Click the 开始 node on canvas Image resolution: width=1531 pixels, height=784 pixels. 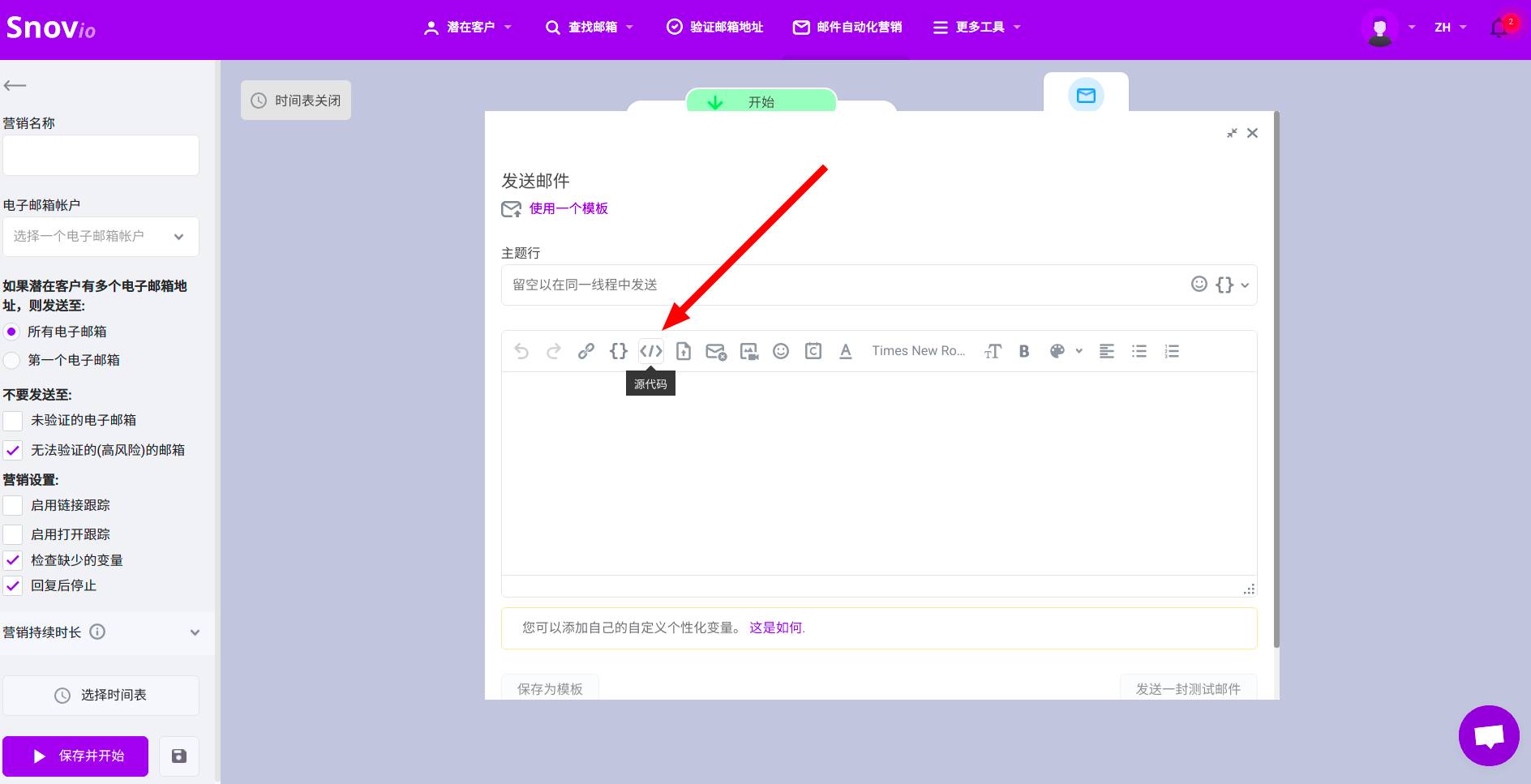[x=761, y=101]
